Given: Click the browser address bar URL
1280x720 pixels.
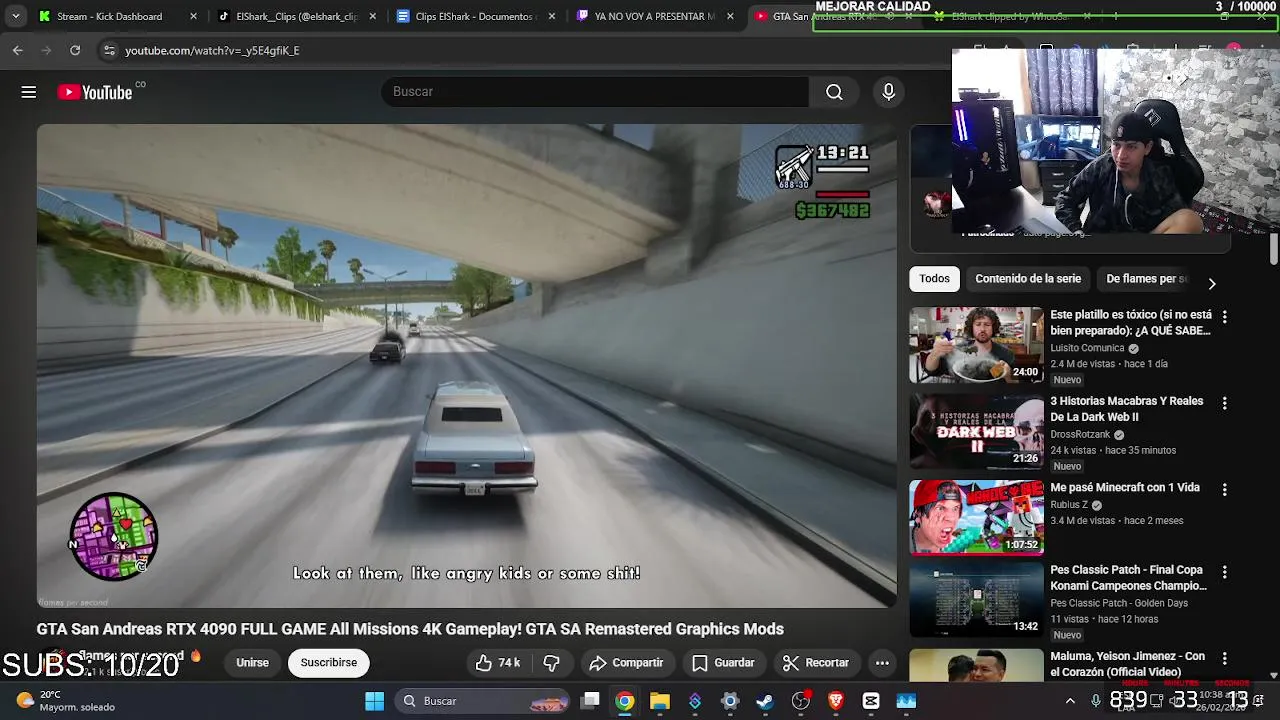Looking at the screenshot, I should (x=212, y=50).
